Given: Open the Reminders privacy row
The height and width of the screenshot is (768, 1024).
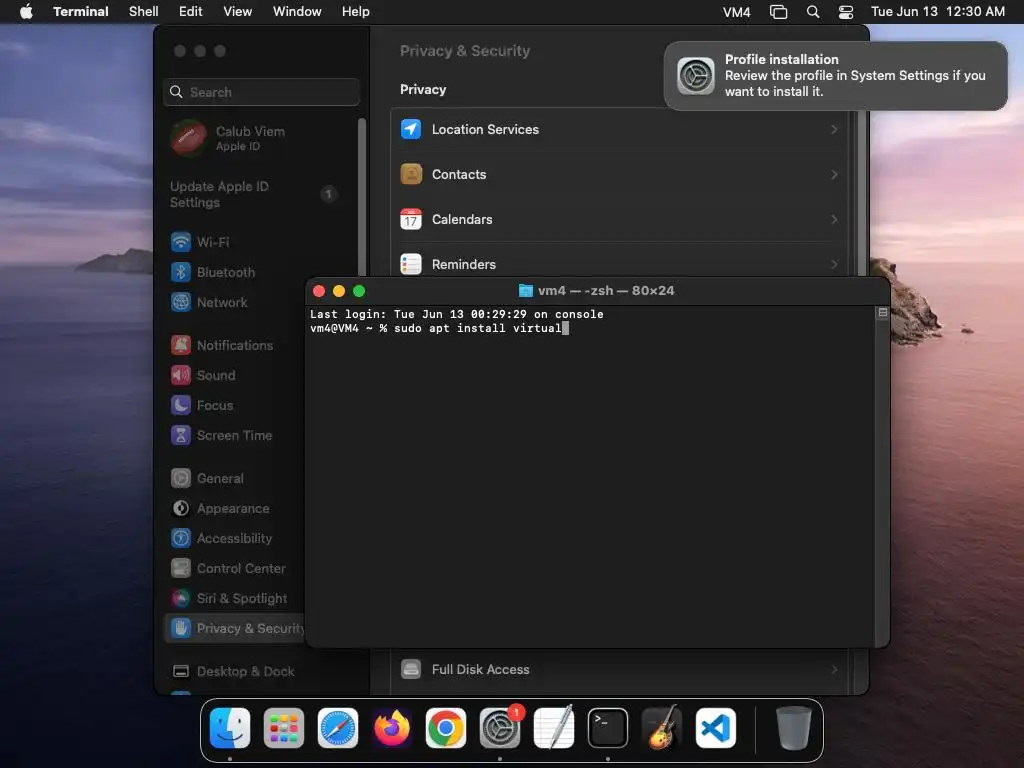Looking at the screenshot, I should coord(619,262).
